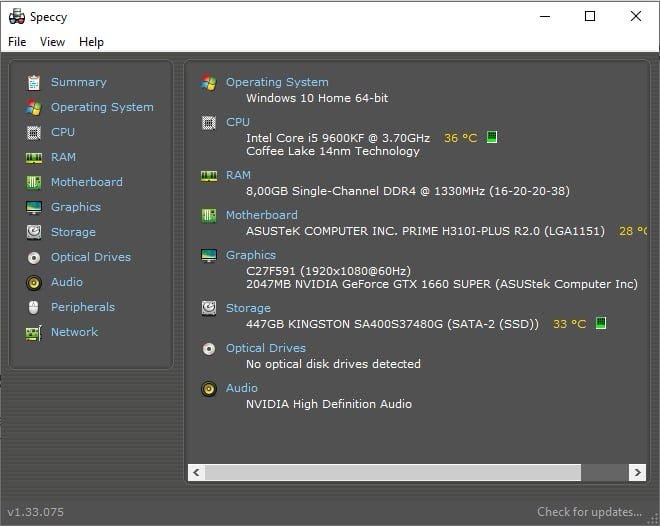This screenshot has width=660, height=526.
Task: Click the green CPU temperature indicator
Action: pyautogui.click(x=492, y=137)
